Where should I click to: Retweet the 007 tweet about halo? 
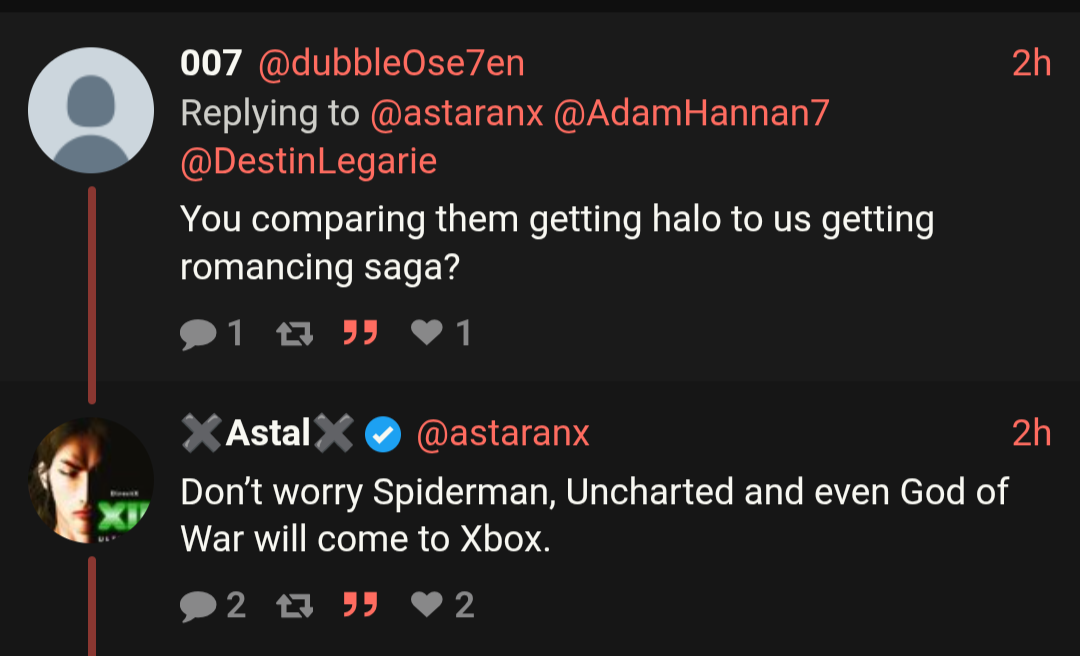[293, 332]
